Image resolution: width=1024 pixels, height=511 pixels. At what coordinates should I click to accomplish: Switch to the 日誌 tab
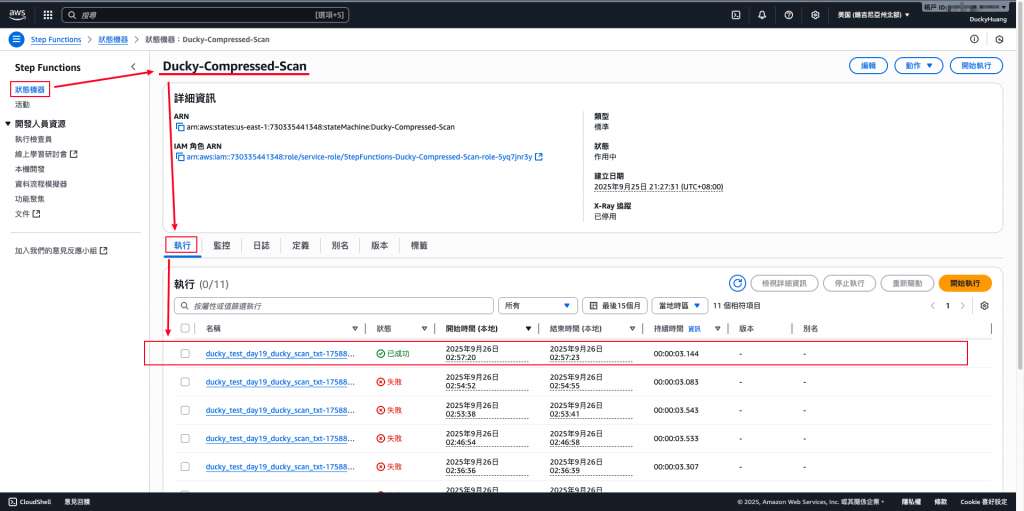[261, 246]
